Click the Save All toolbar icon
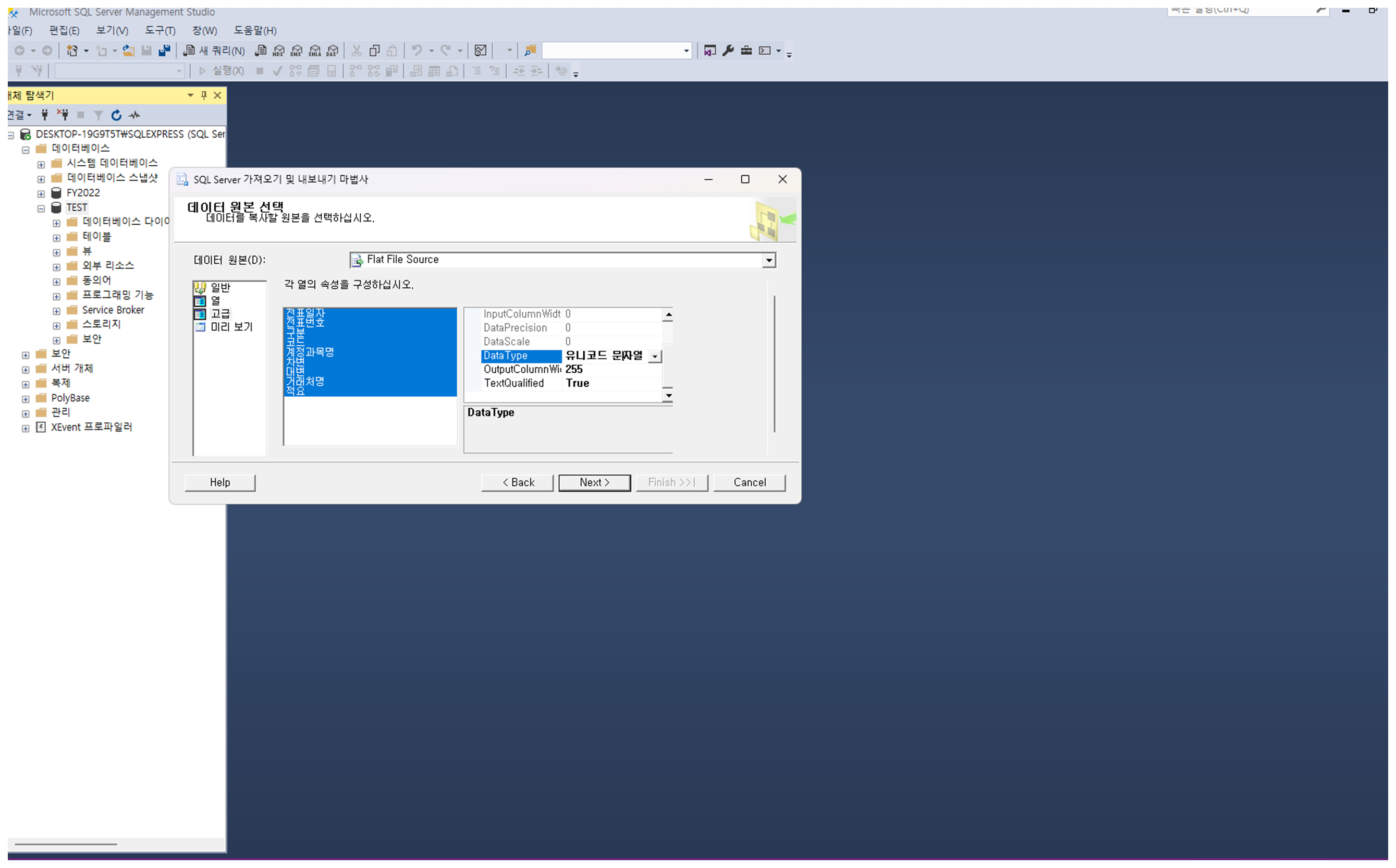Viewport: 1396px width, 868px height. pyautogui.click(x=165, y=51)
